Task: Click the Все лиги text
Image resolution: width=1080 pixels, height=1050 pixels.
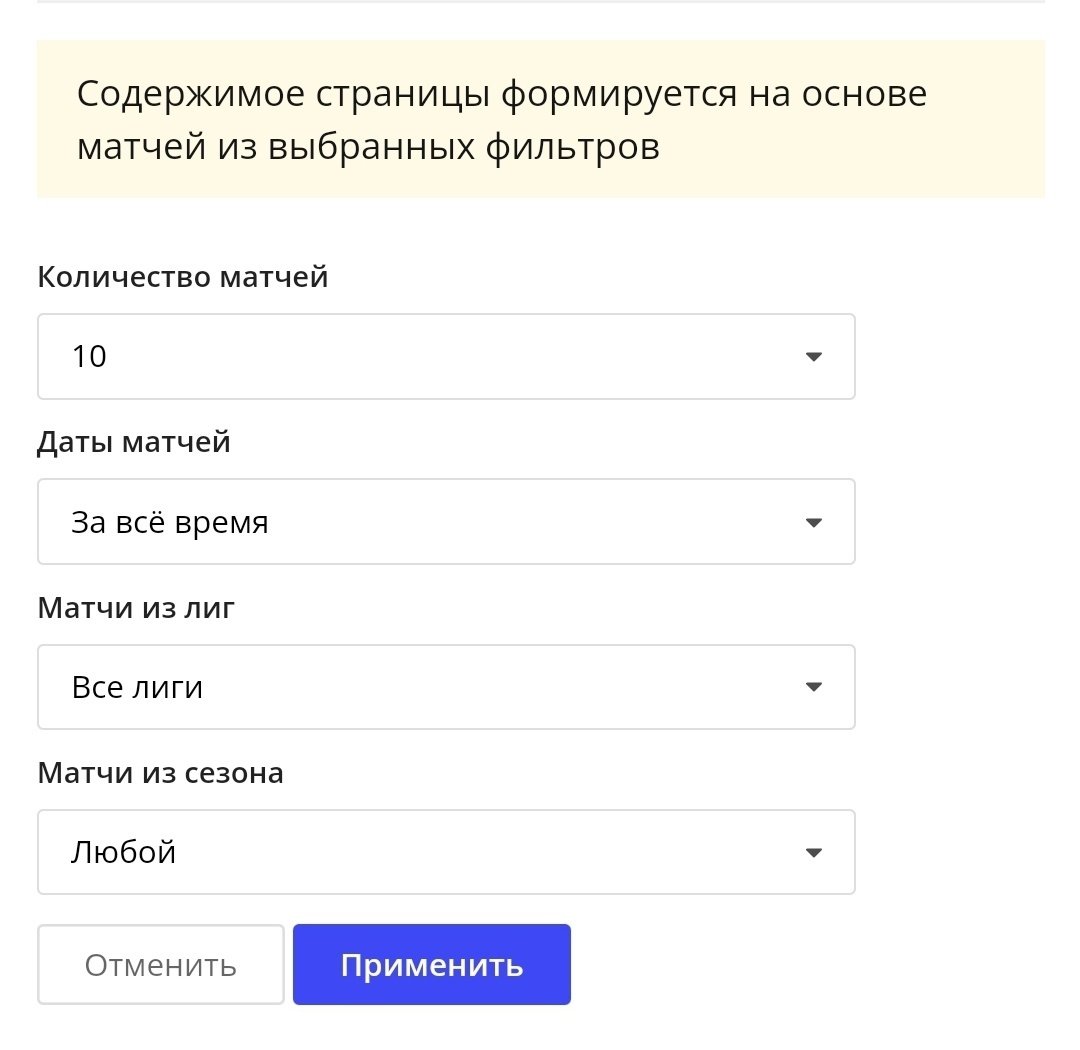Action: (x=137, y=687)
